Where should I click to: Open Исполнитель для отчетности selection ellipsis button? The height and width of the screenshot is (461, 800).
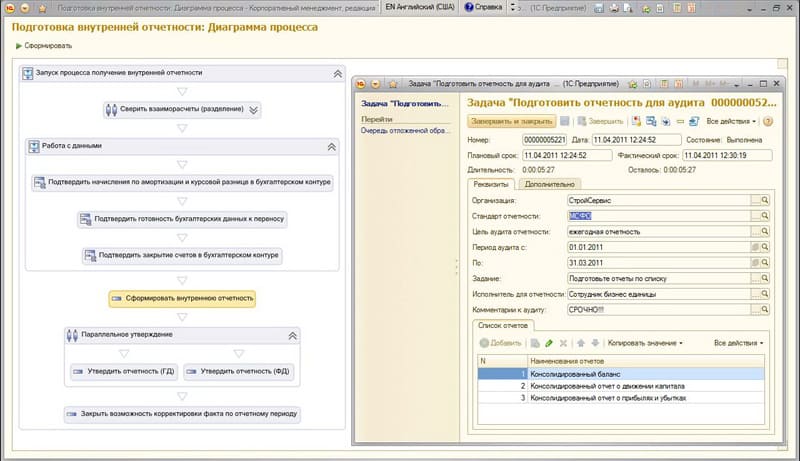click(755, 294)
